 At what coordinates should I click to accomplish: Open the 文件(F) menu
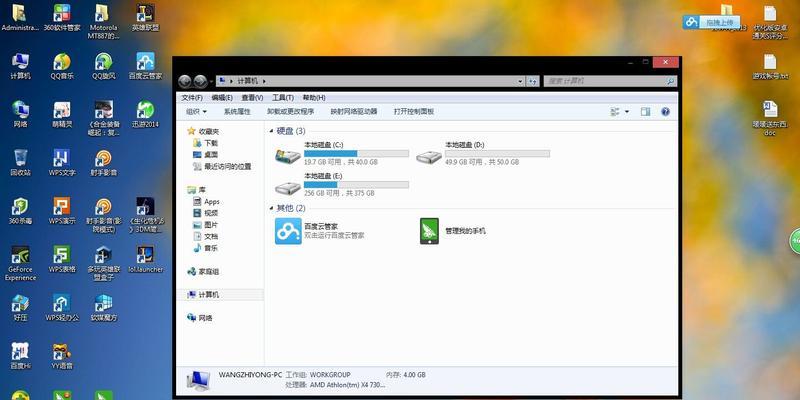point(192,97)
